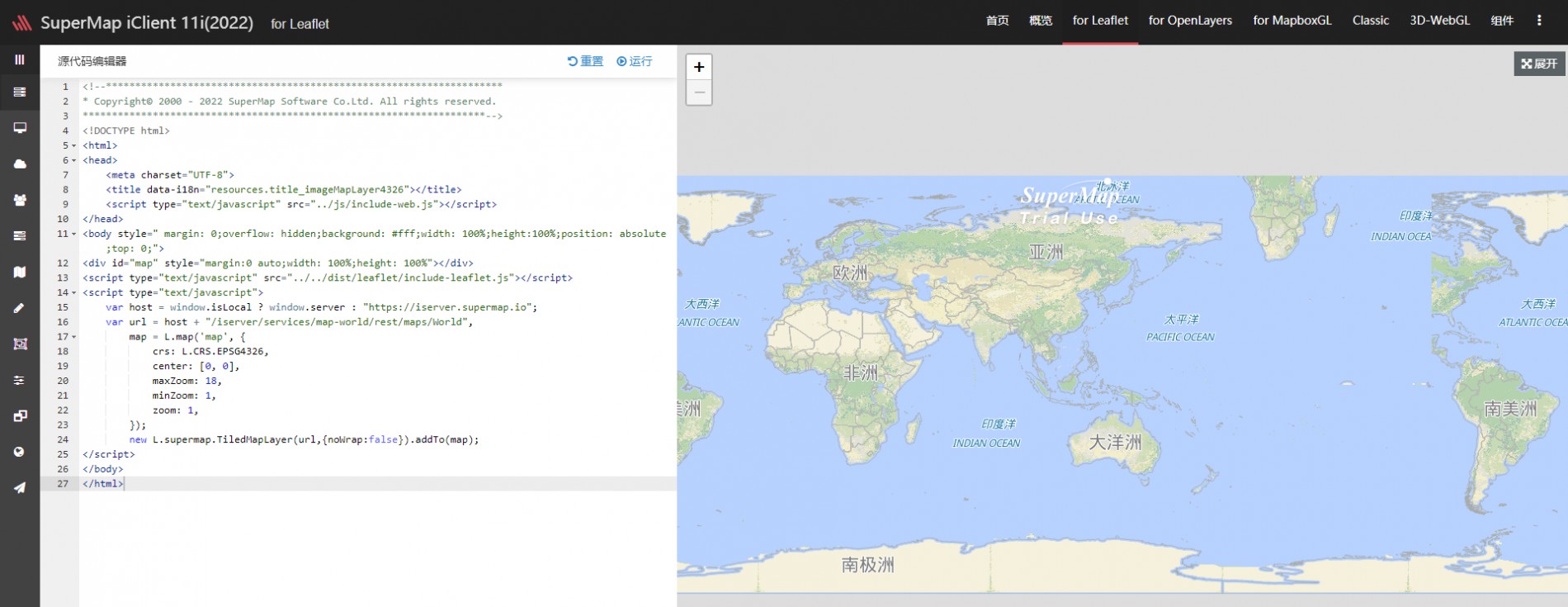Open the desktop monitor sidebar icon
The image size is (1568, 607).
[20, 128]
